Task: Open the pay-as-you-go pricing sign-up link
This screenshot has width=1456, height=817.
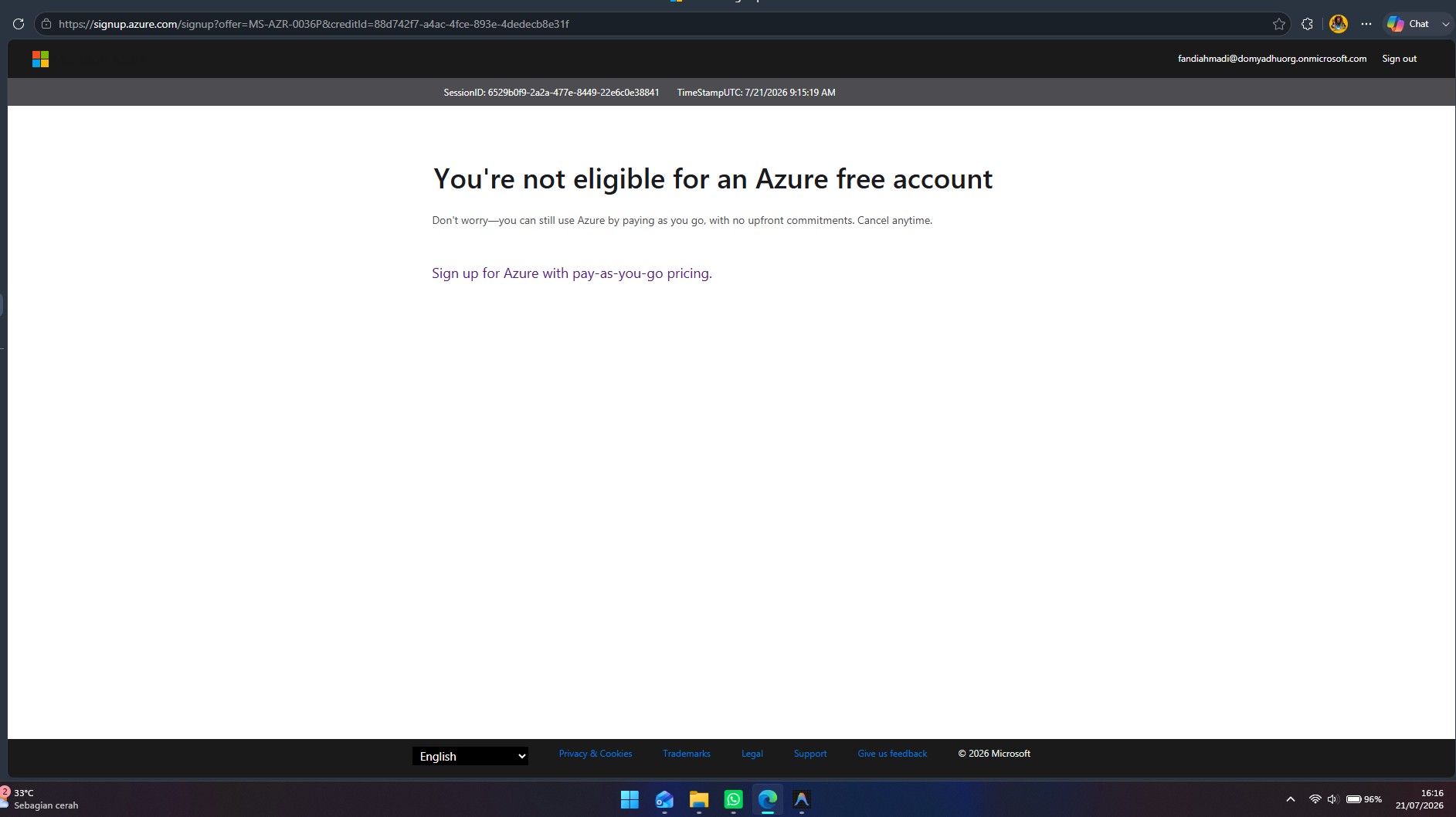Action: [x=572, y=273]
